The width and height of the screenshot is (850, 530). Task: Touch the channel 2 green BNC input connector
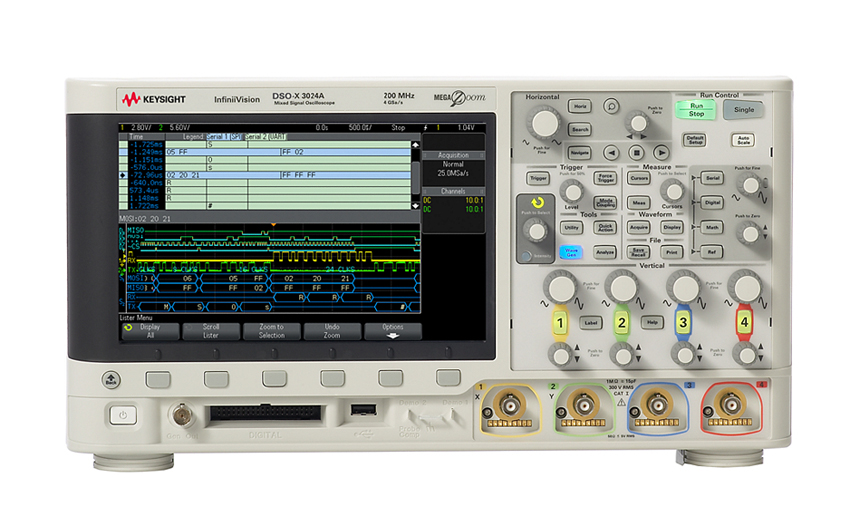tap(583, 405)
